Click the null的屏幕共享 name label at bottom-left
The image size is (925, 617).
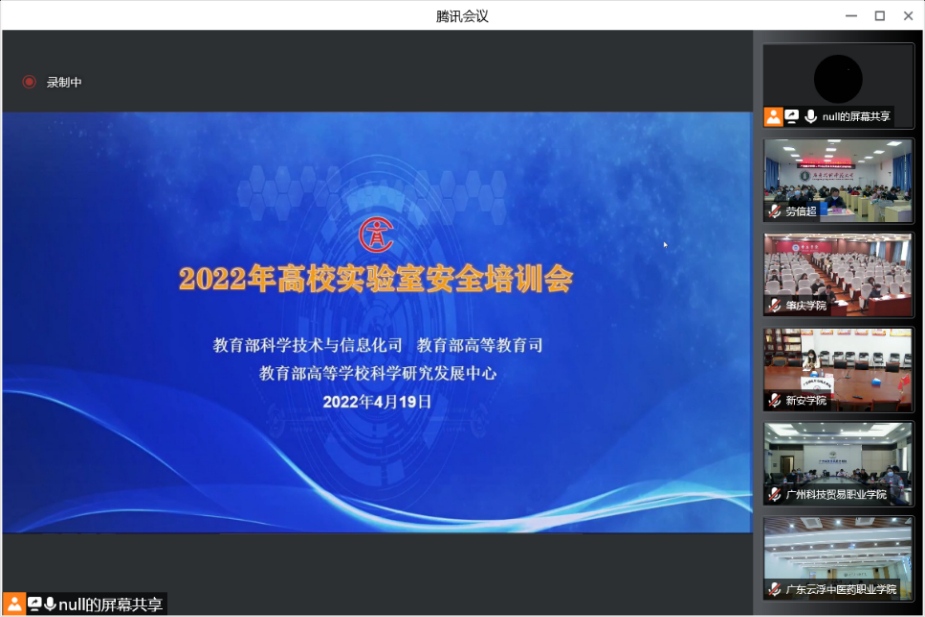(110, 604)
